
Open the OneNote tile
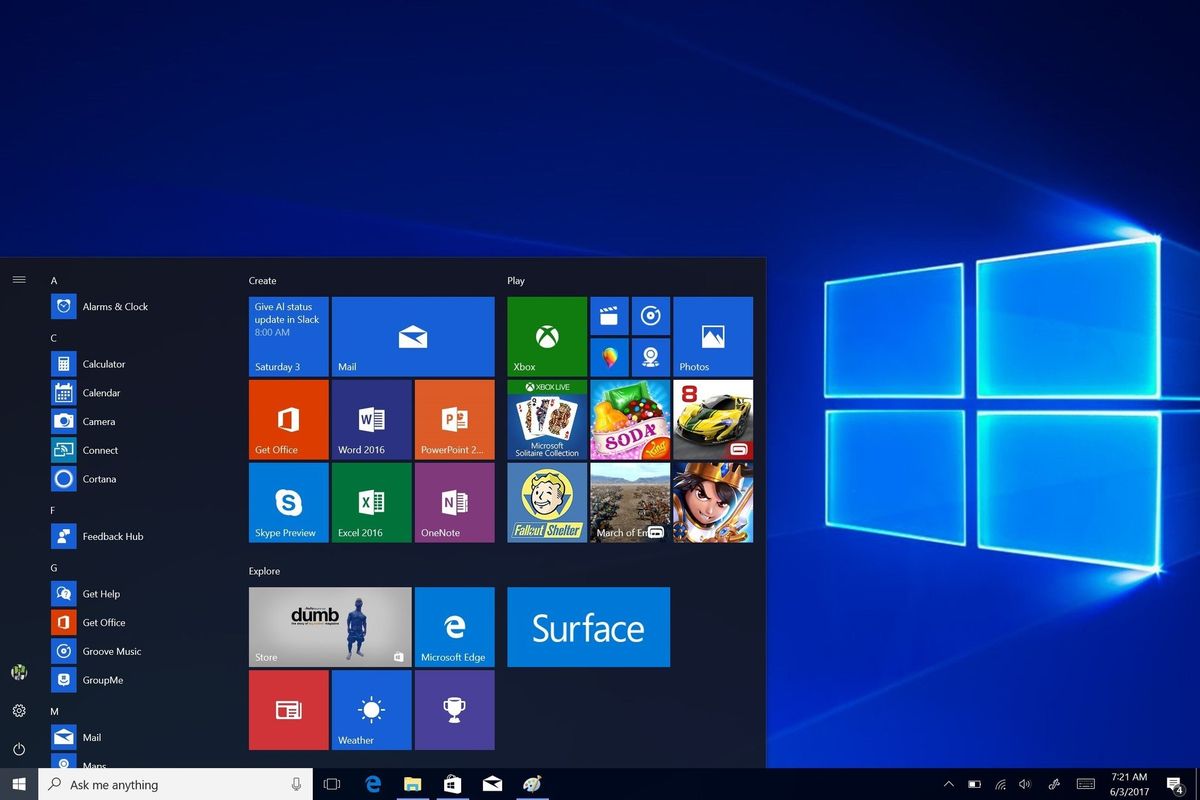[454, 502]
